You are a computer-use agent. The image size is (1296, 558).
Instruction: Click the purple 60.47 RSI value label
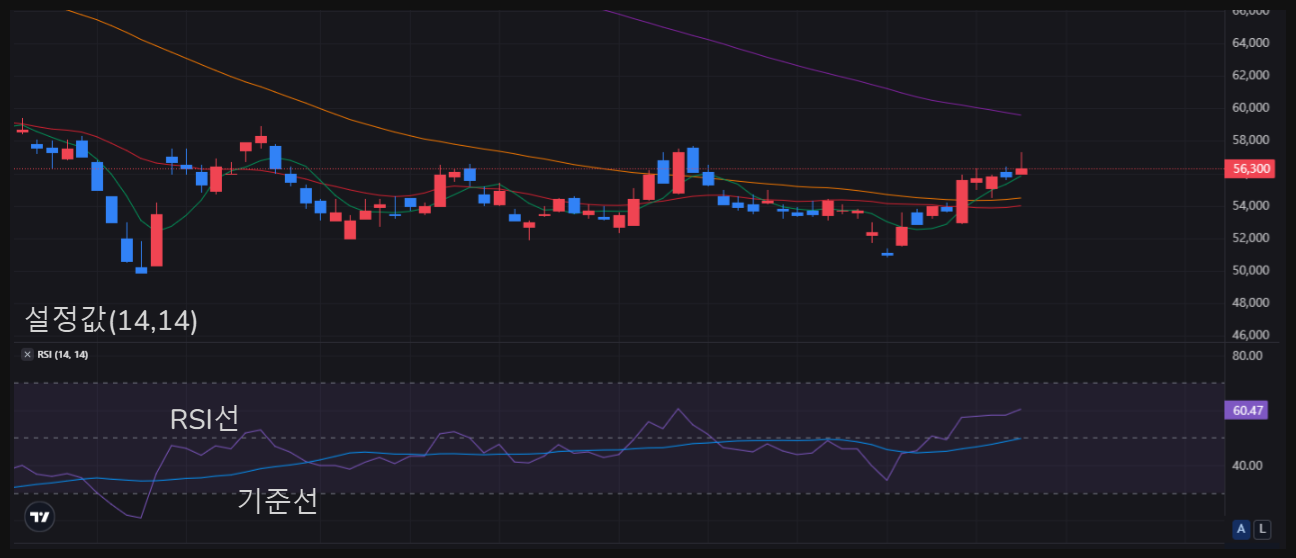[1246, 410]
